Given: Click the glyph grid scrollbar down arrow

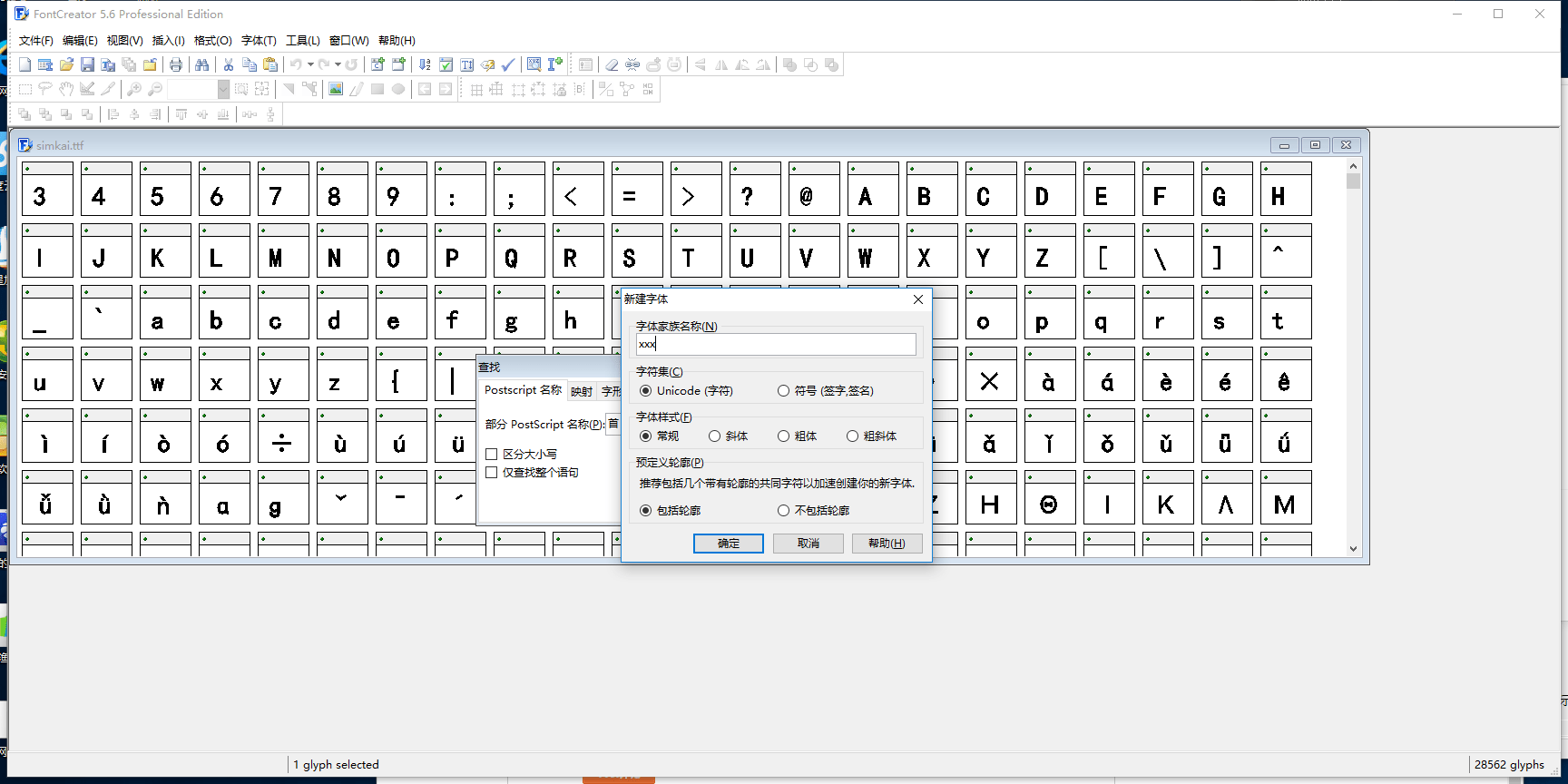Looking at the screenshot, I should [x=1353, y=549].
